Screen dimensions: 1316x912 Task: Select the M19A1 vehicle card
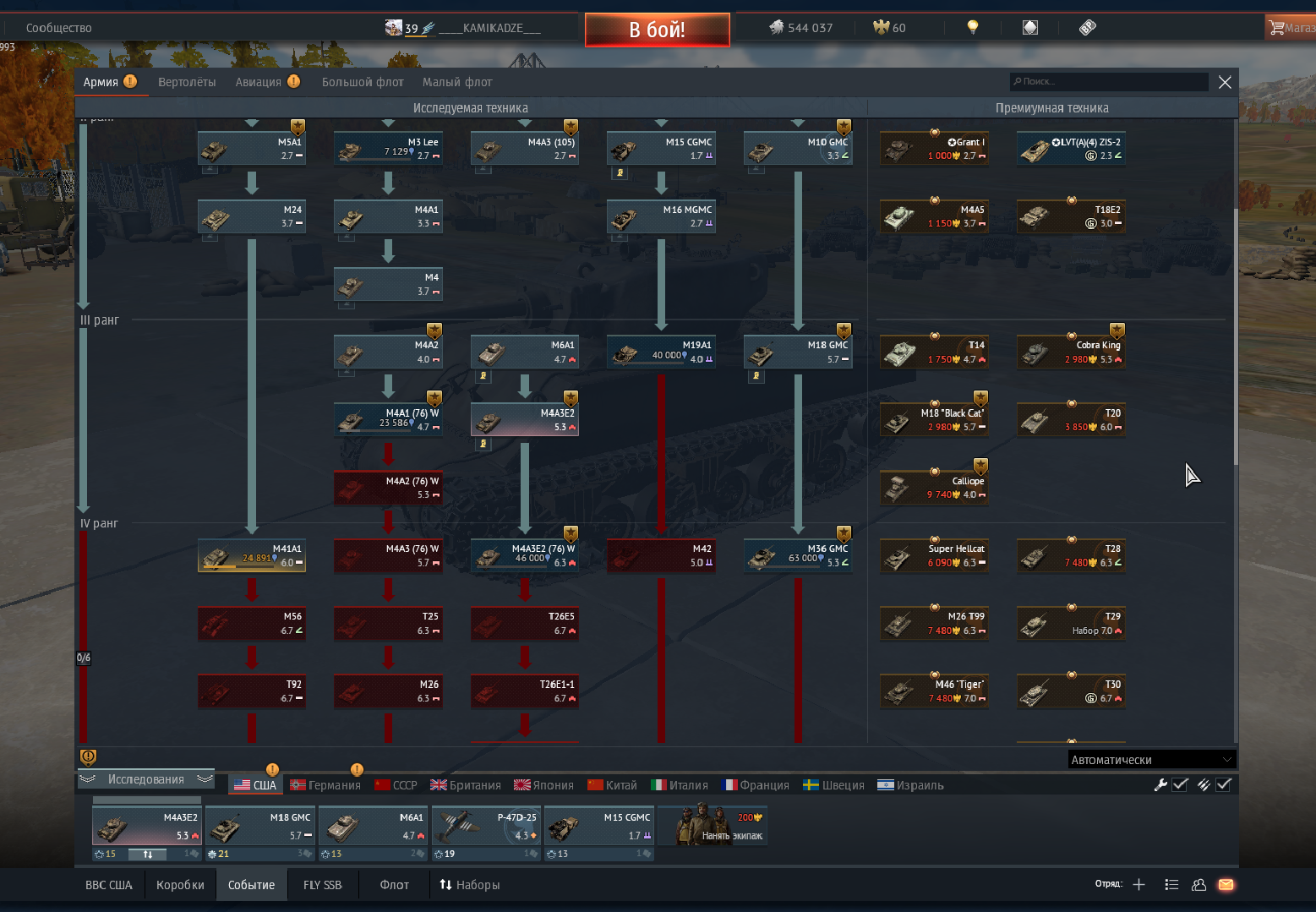click(x=661, y=352)
